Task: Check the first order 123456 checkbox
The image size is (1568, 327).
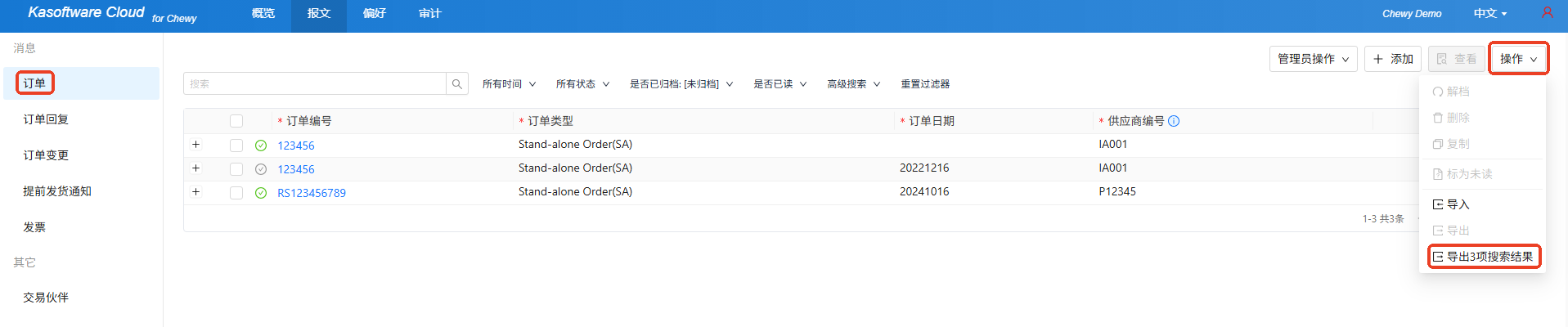Action: click(x=236, y=146)
